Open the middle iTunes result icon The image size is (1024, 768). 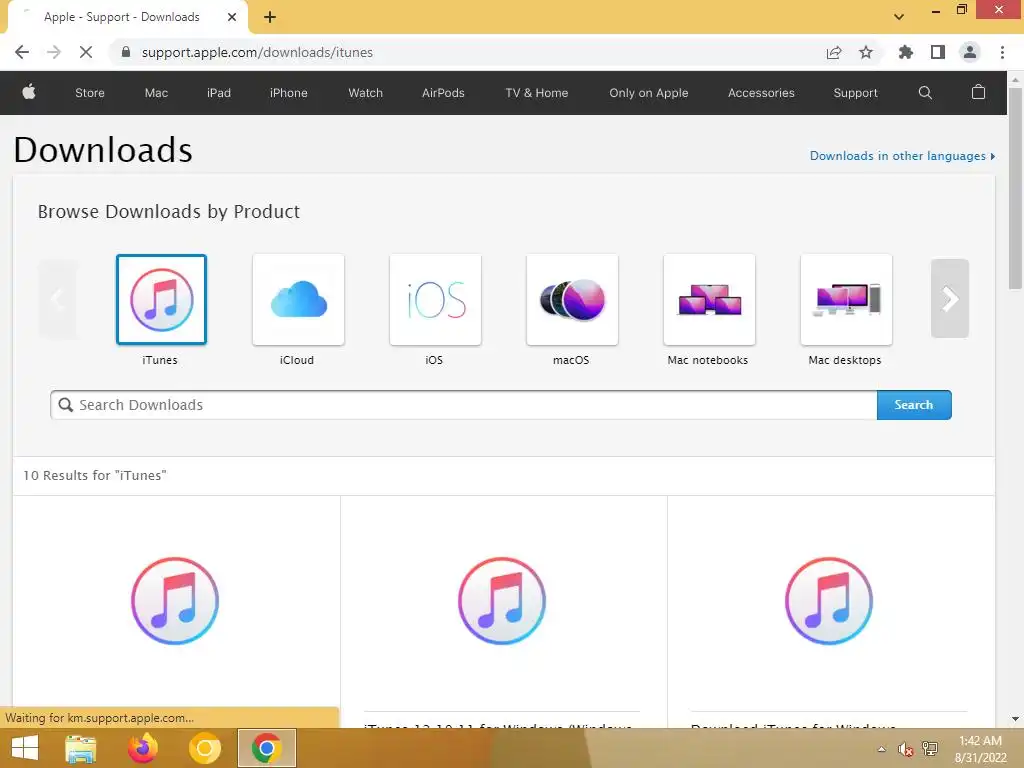(x=502, y=601)
